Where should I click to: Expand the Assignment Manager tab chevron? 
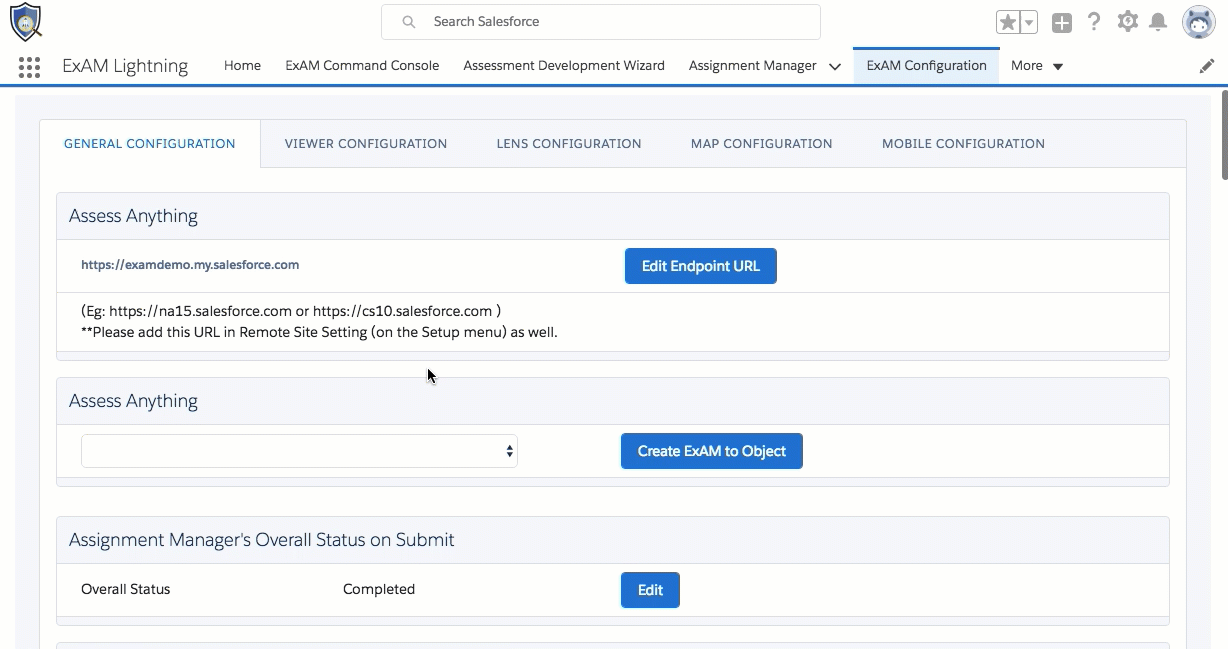[835, 66]
